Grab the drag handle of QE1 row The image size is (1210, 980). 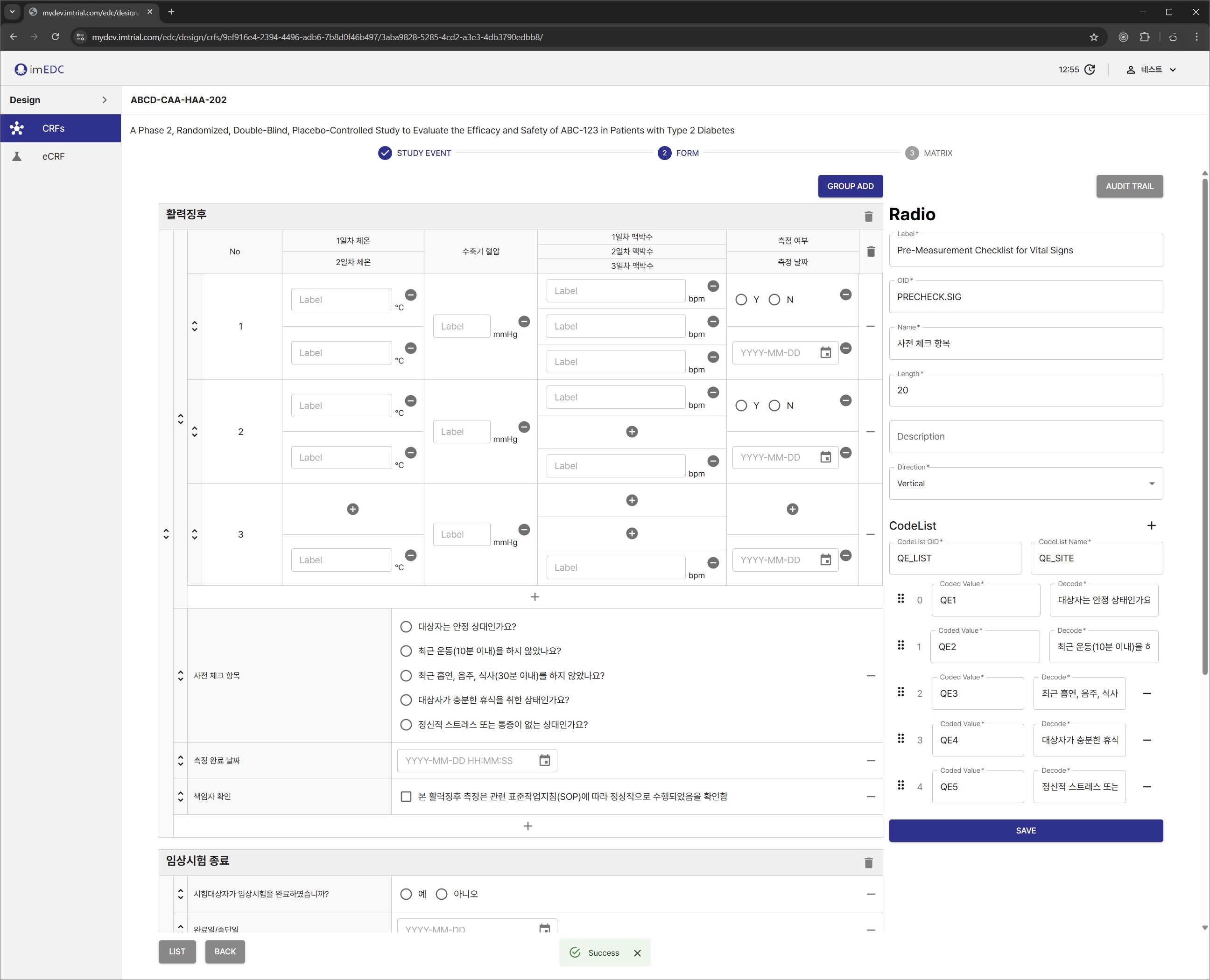tap(901, 598)
